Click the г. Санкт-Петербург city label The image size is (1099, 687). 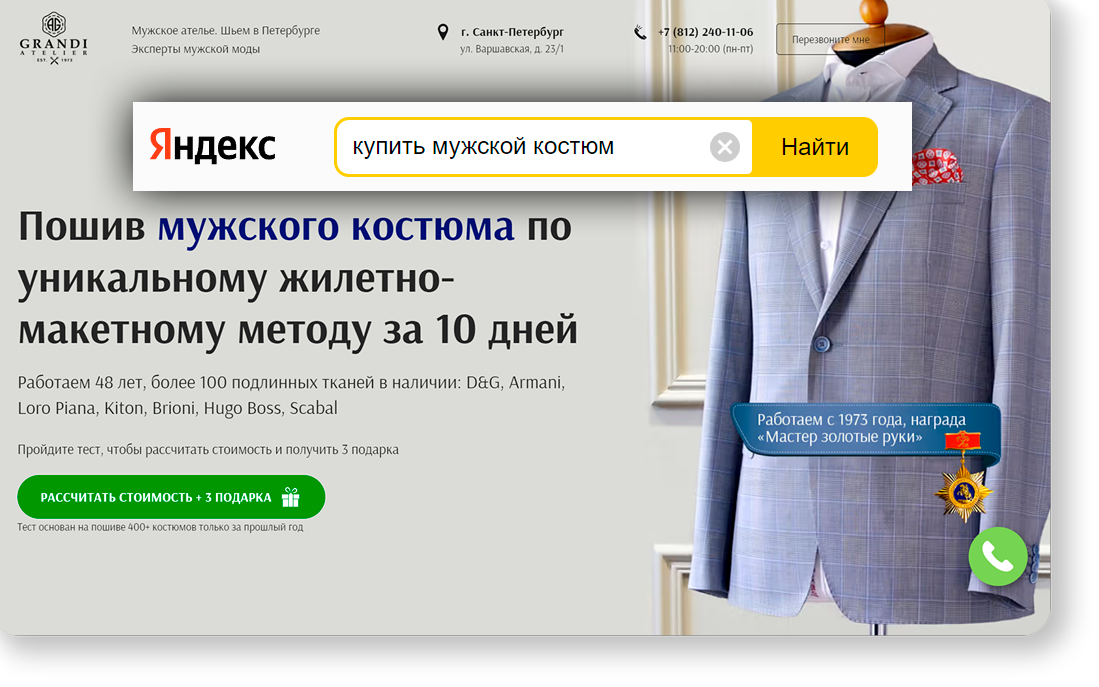512,31
